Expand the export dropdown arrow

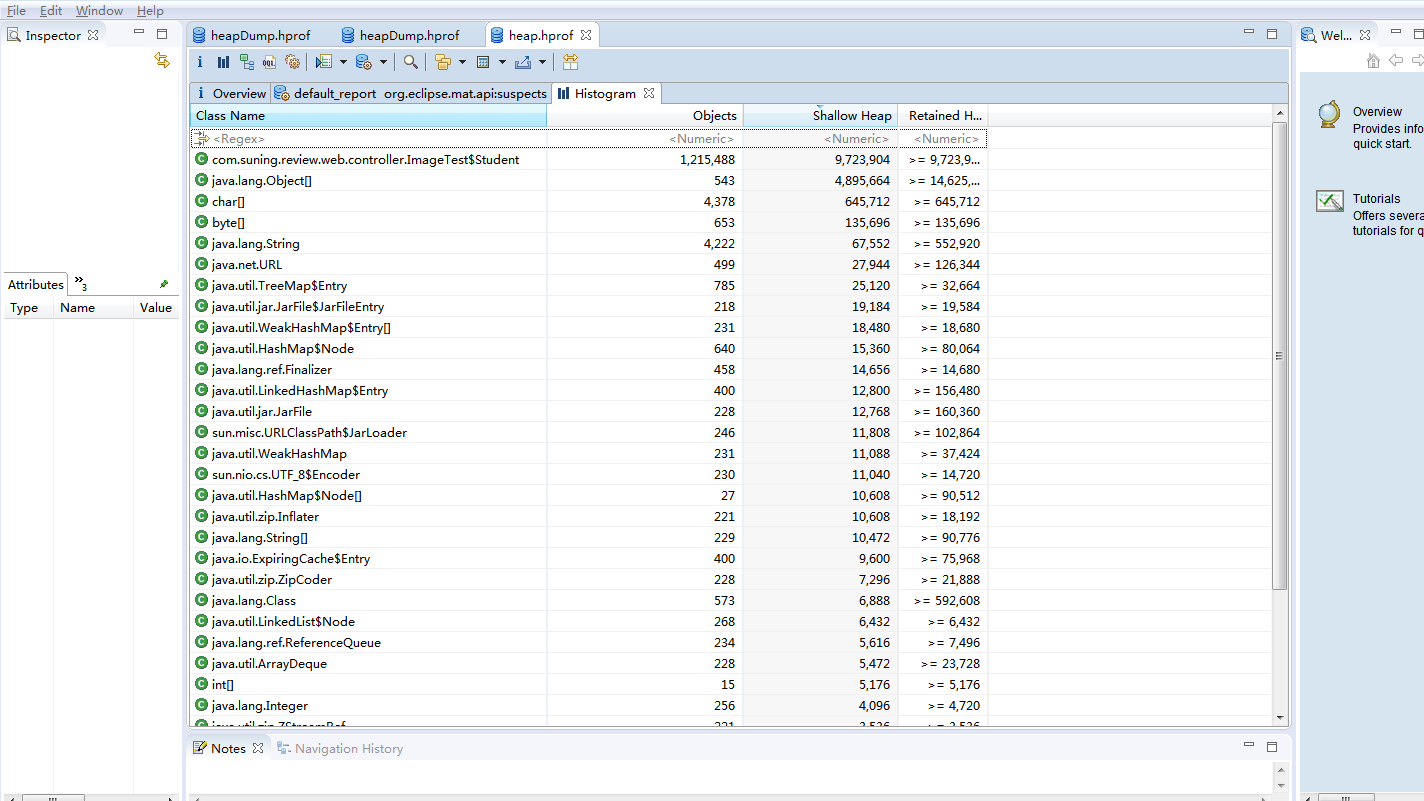(x=543, y=62)
